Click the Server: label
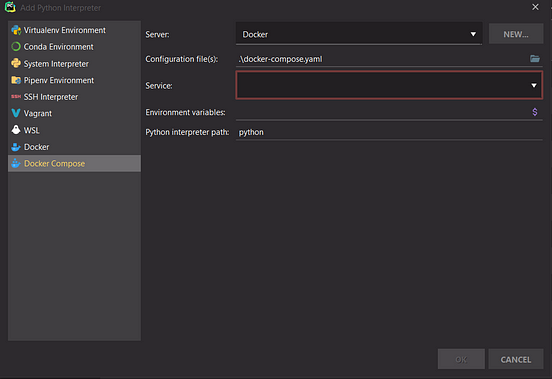552x379 pixels. tap(157, 34)
